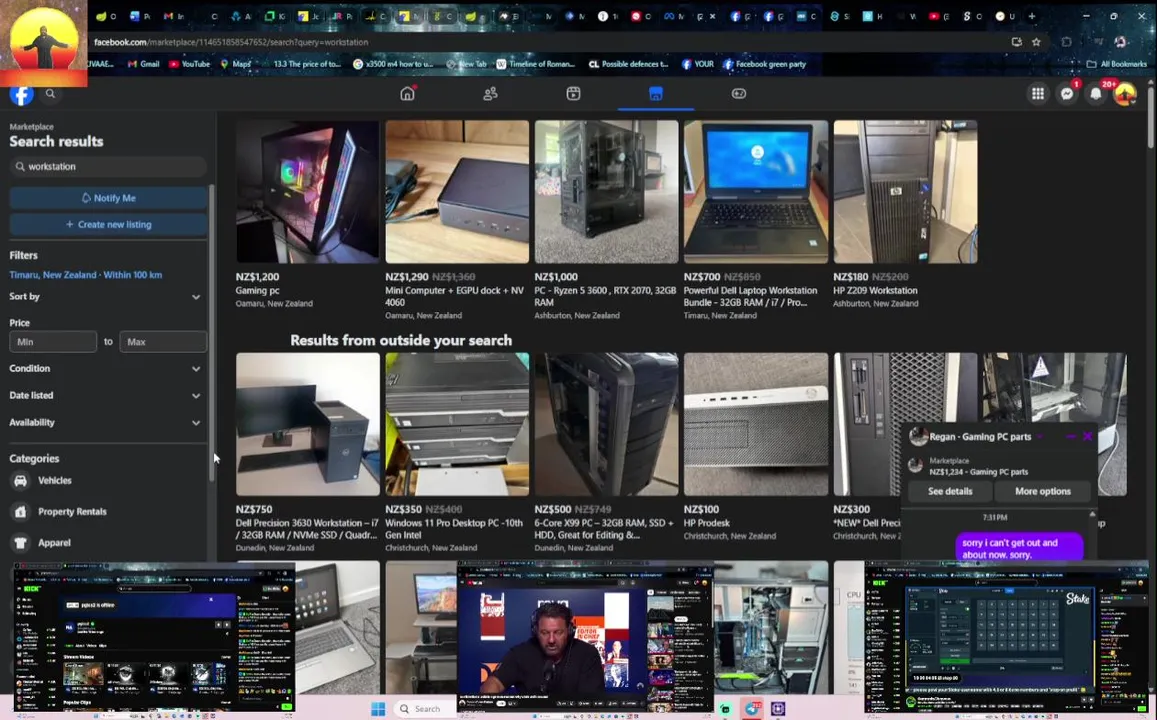Viewport: 1157px width, 720px height.
Task: Open the 6-Core X99 PC listing photo
Action: click(x=607, y=424)
